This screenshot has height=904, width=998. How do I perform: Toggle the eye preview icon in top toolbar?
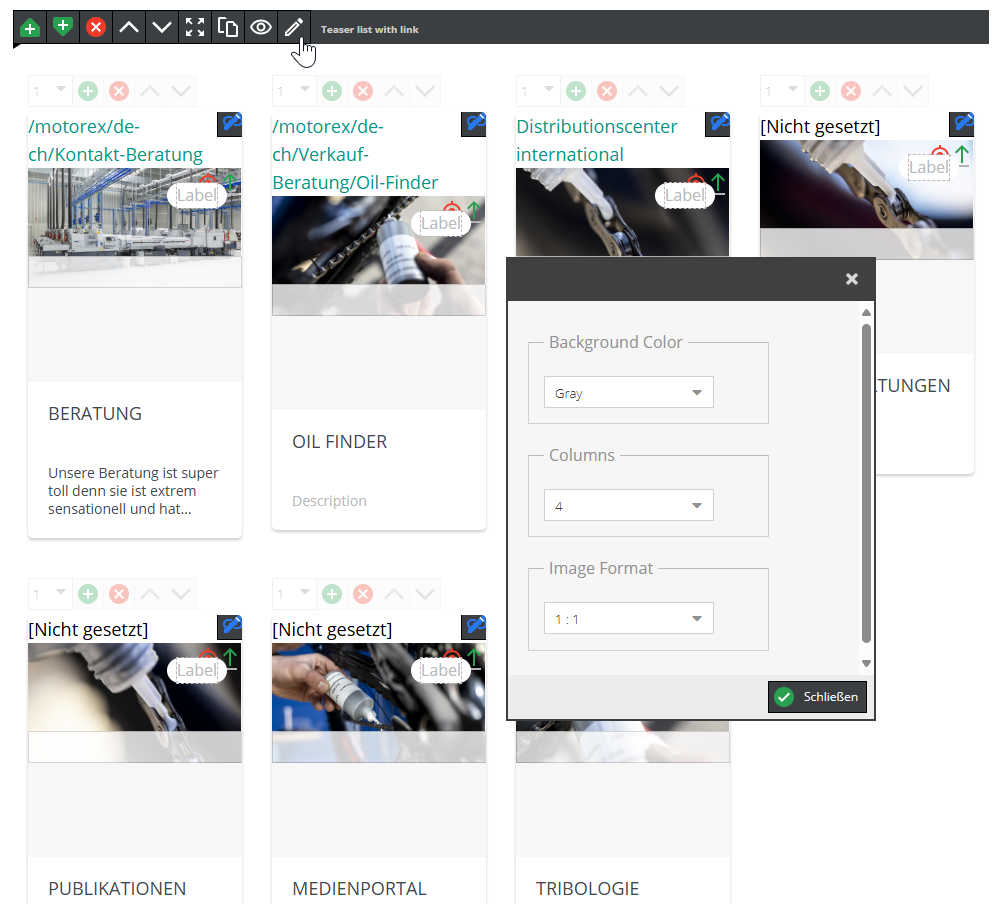pyautogui.click(x=261, y=28)
